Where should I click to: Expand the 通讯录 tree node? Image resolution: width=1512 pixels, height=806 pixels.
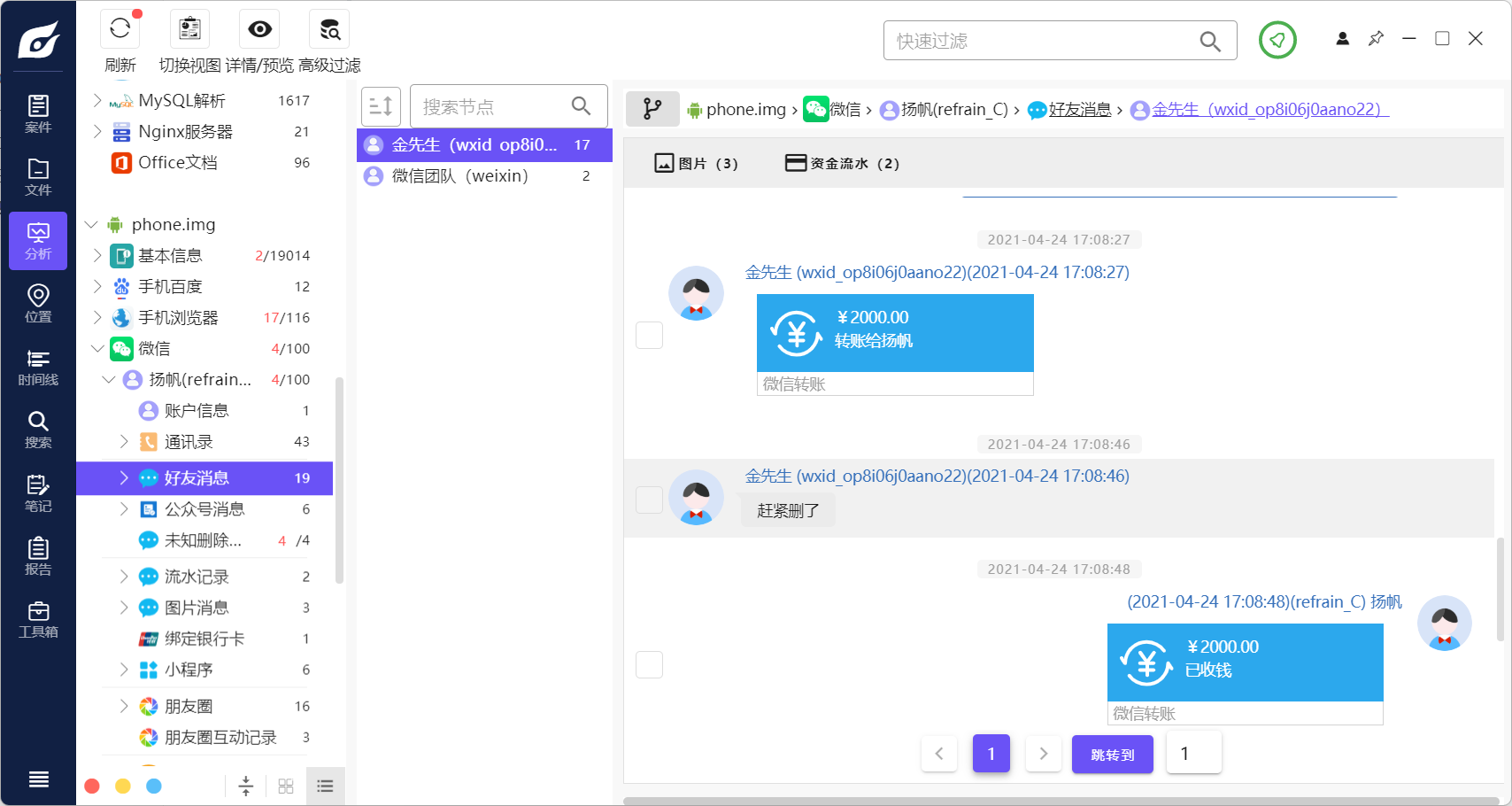pos(124,441)
